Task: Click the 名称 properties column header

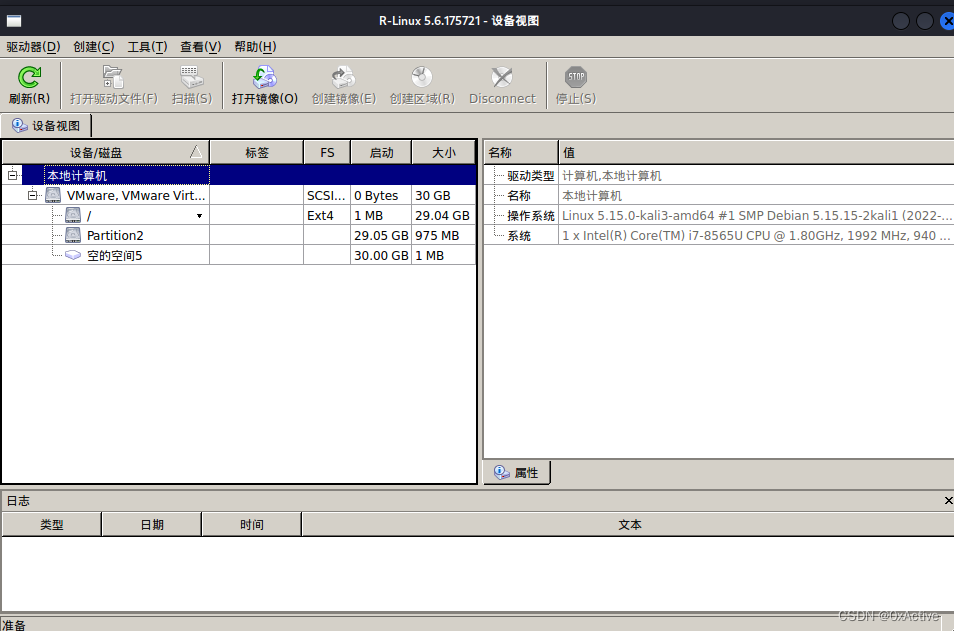Action: point(521,153)
